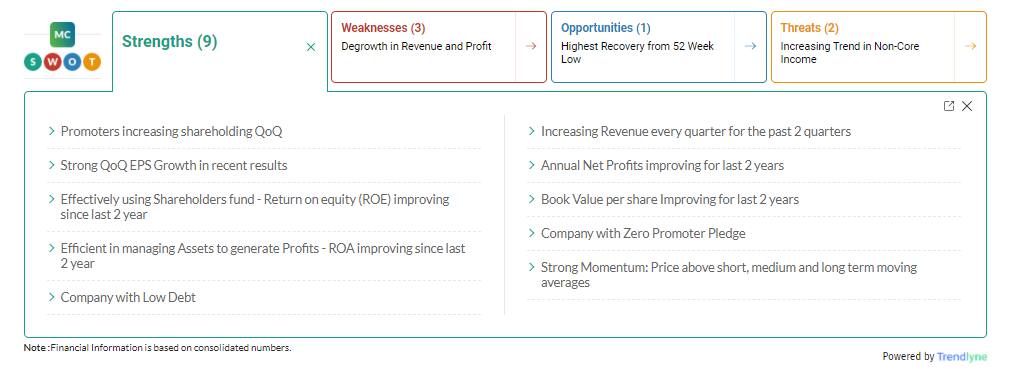Click the red W circle icon
The height and width of the screenshot is (373, 1011).
[x=52, y=62]
